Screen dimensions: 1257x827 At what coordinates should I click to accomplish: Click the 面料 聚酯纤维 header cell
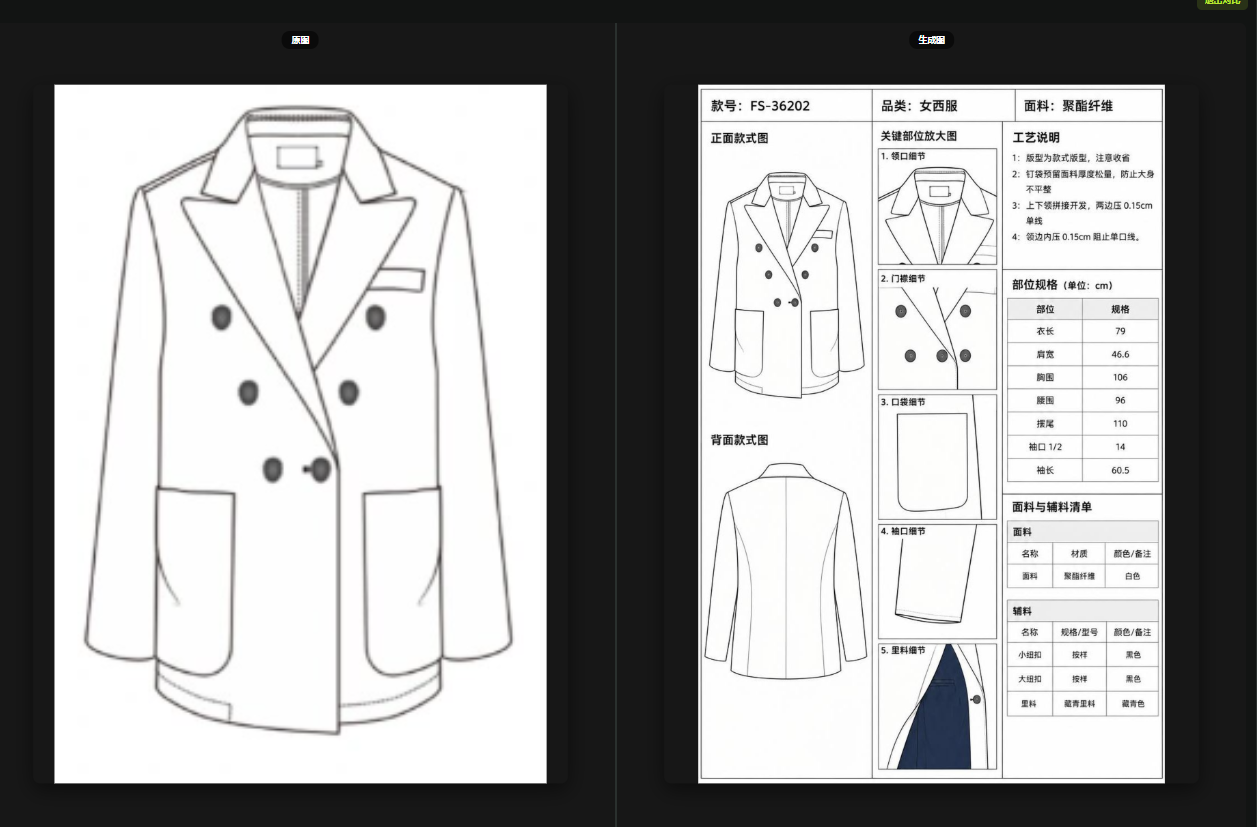click(x=1089, y=105)
